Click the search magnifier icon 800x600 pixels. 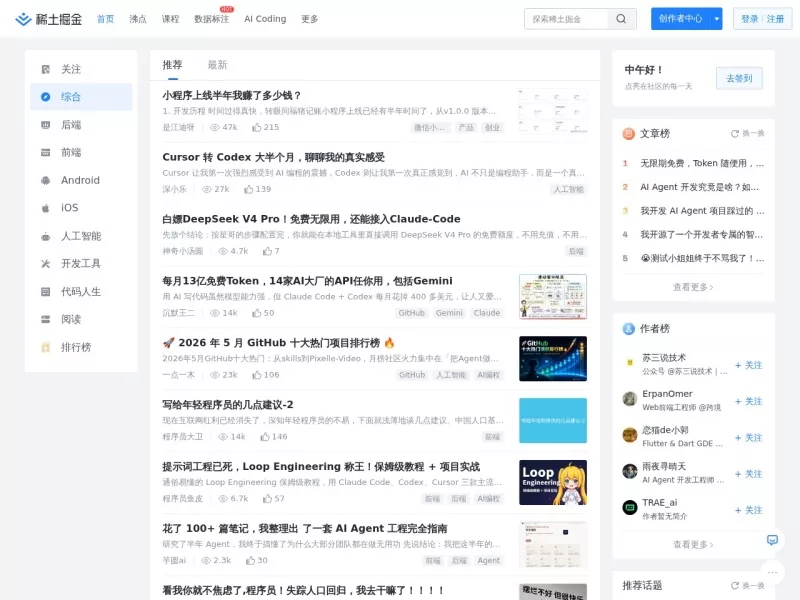(621, 19)
